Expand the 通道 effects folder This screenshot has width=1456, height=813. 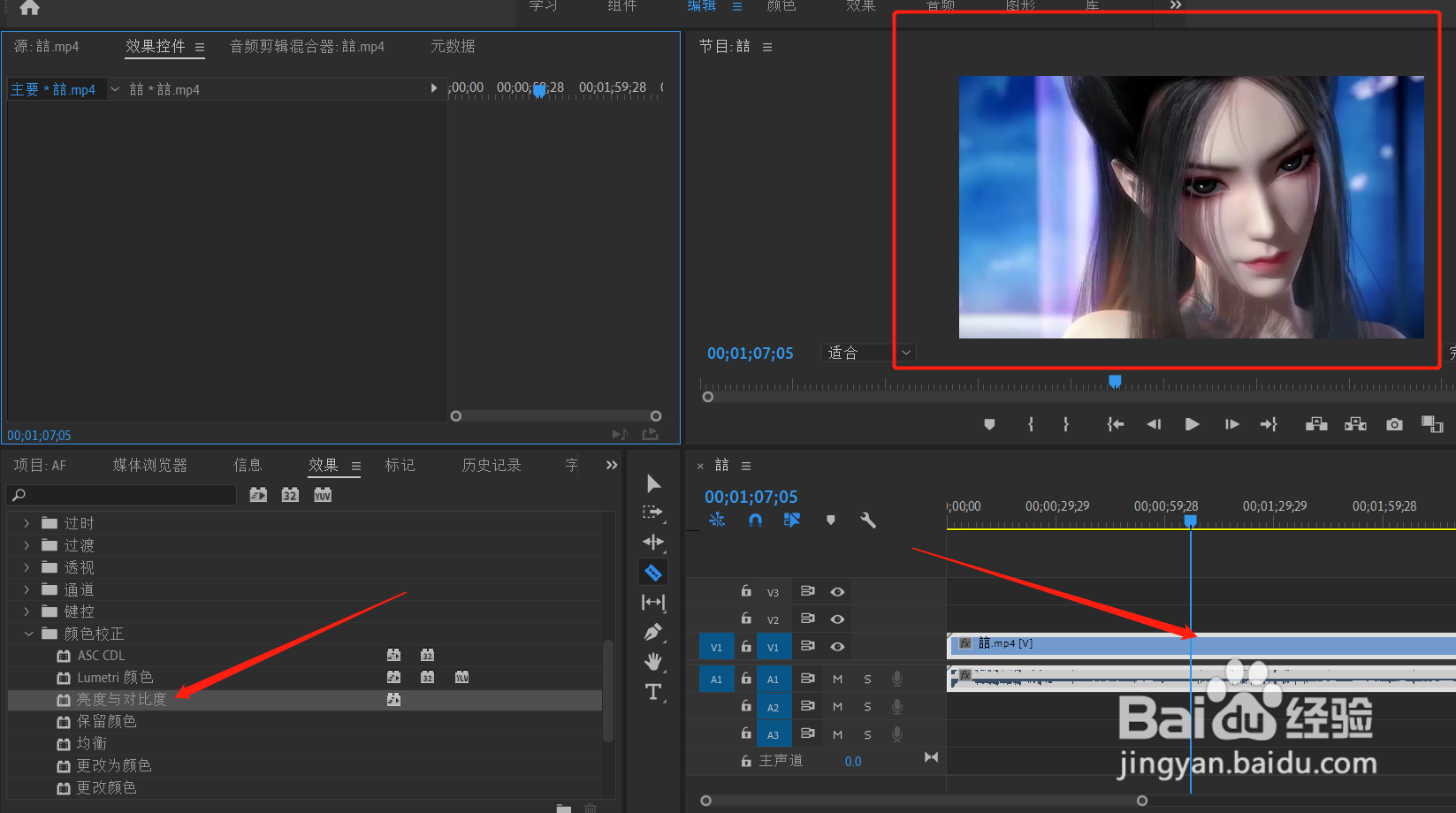27,589
